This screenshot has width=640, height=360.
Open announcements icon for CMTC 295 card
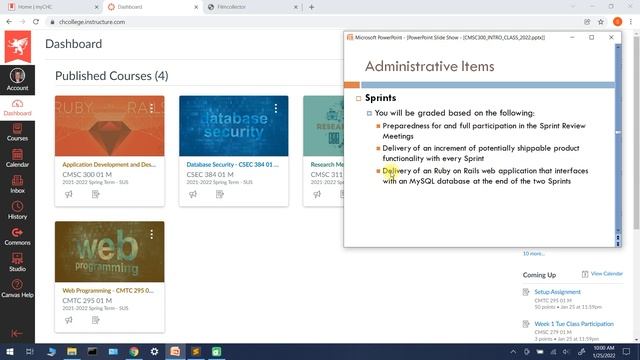click(69, 320)
